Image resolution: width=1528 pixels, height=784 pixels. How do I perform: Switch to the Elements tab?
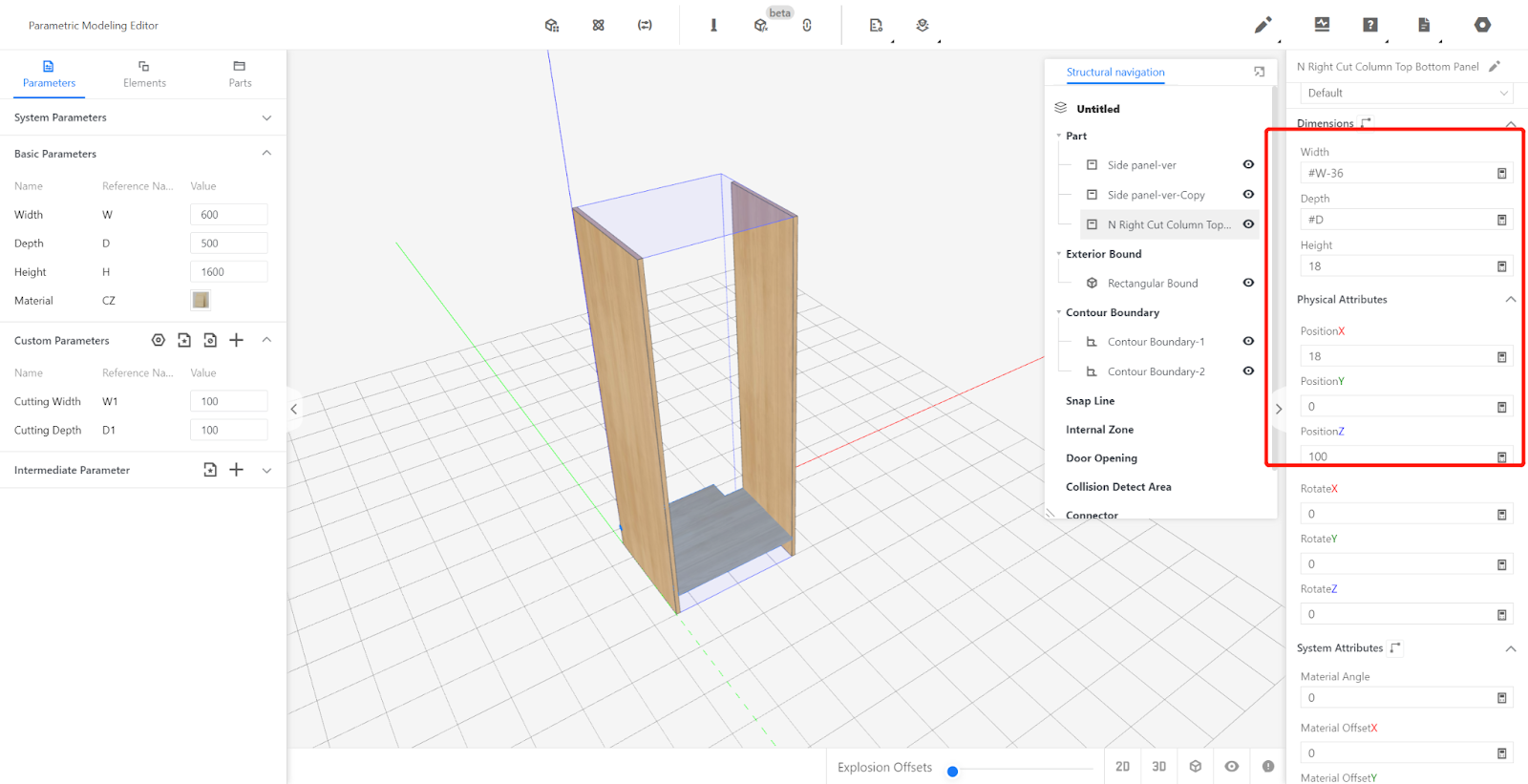144,74
